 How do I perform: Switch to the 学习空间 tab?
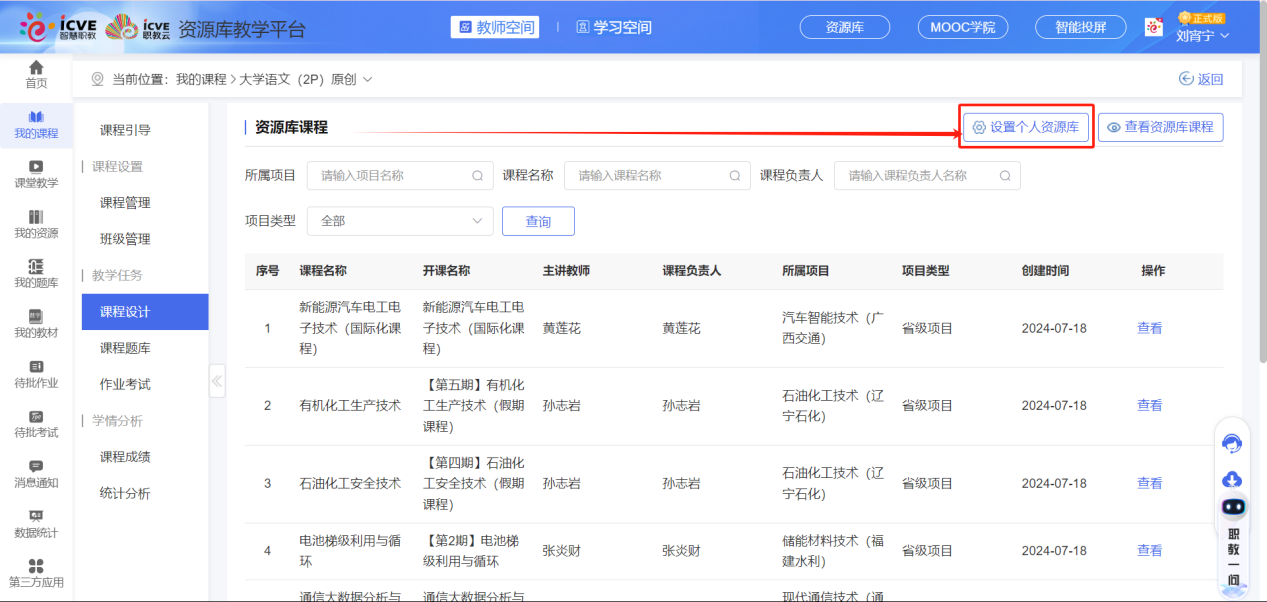[614, 27]
